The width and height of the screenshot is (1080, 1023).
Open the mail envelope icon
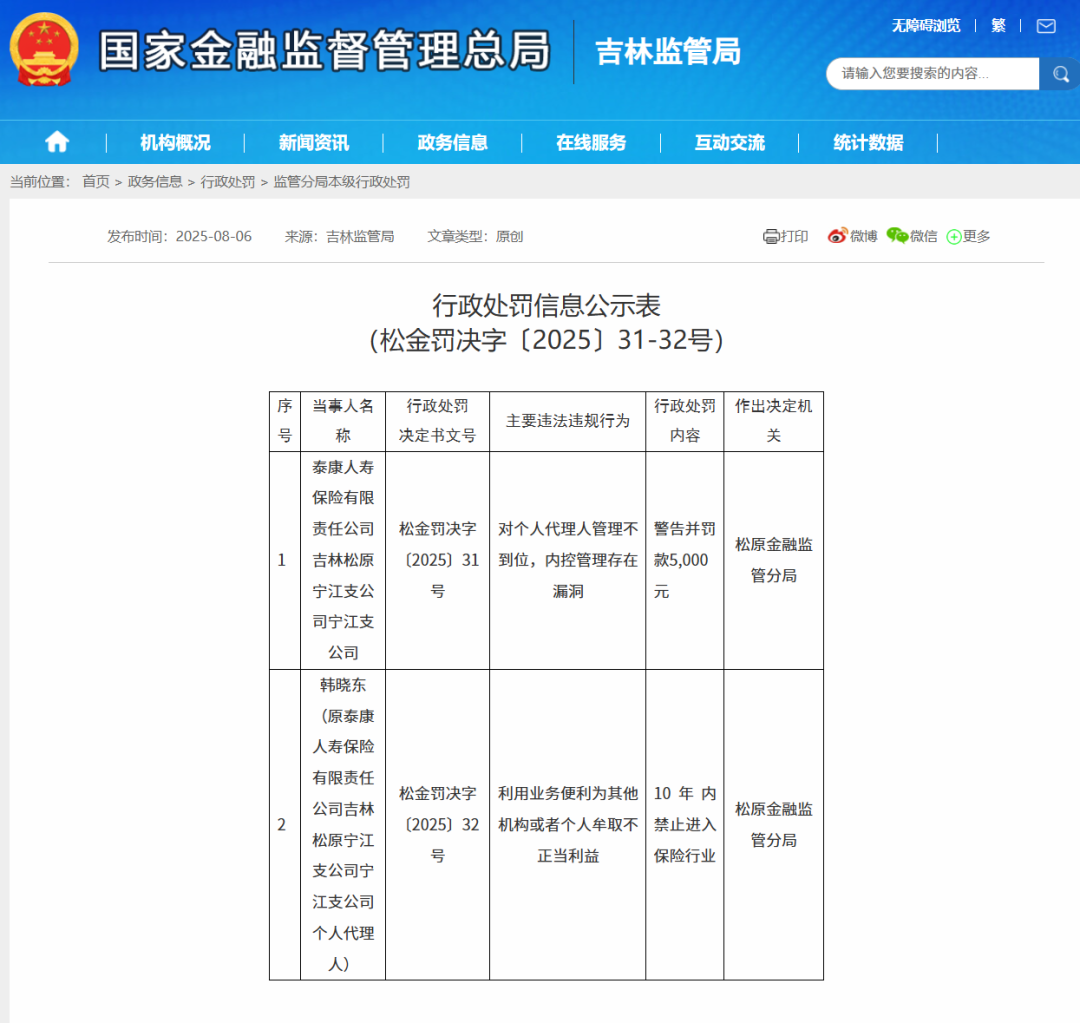(1046, 26)
